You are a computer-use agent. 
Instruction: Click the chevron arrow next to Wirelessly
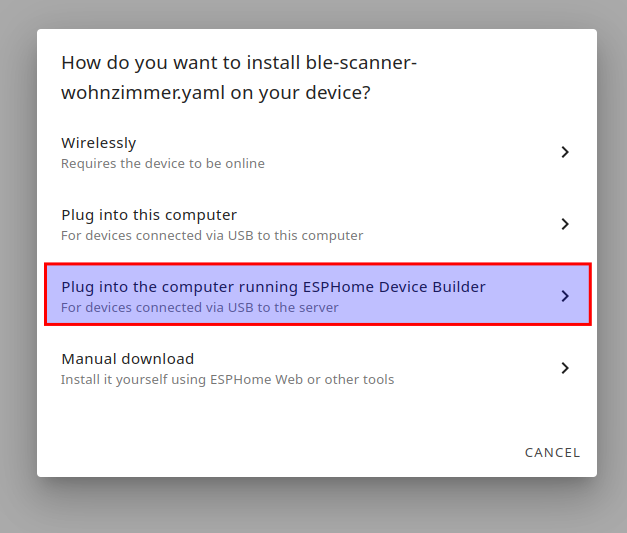tap(565, 152)
